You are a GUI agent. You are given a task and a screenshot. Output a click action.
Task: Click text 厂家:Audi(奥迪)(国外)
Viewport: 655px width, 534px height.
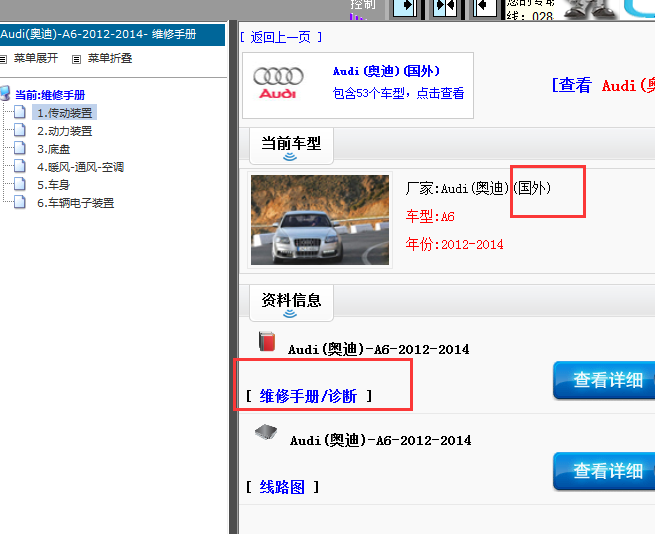(478, 188)
